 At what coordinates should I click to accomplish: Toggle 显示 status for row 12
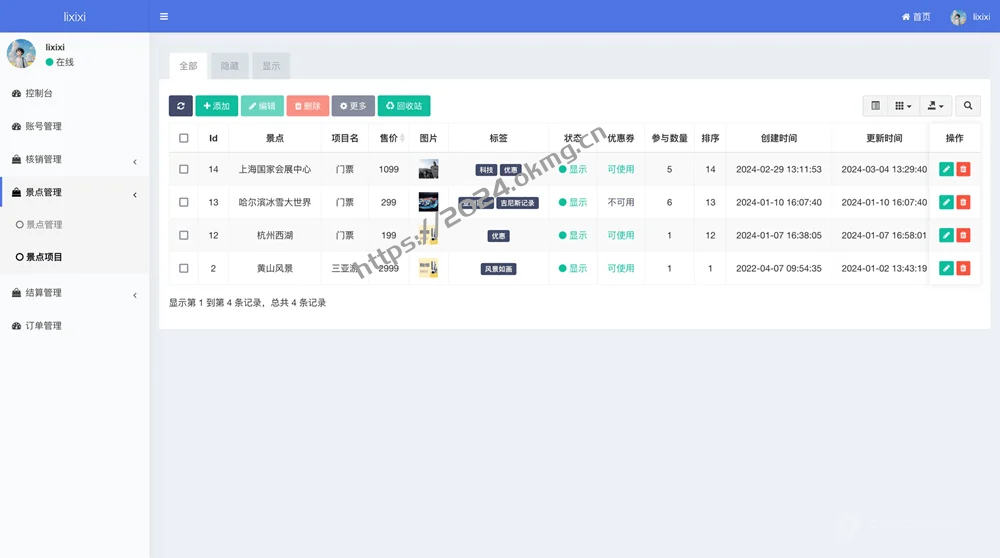[x=573, y=235]
